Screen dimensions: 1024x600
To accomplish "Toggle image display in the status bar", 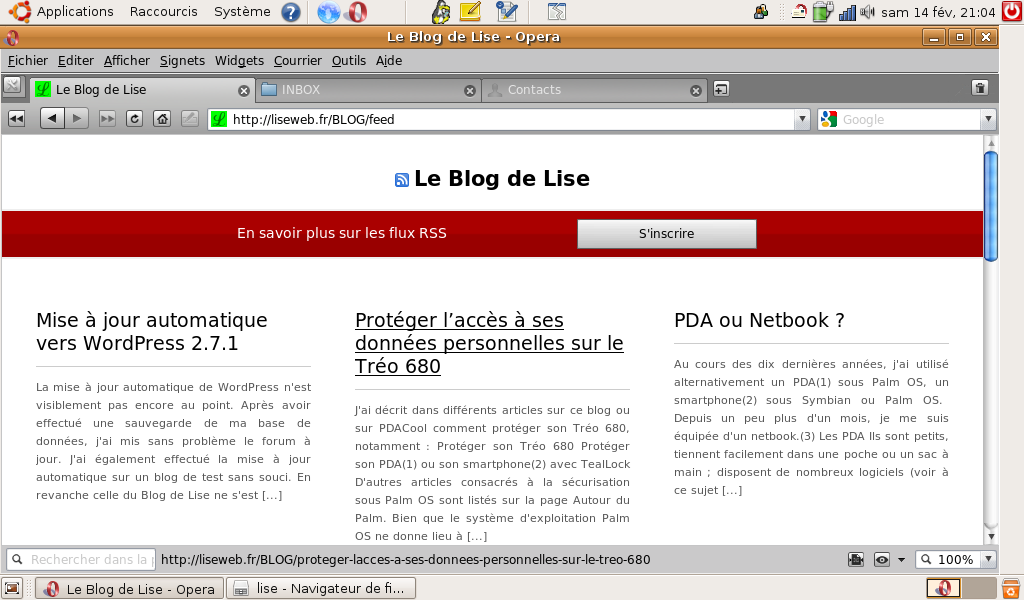I will coord(856,560).
